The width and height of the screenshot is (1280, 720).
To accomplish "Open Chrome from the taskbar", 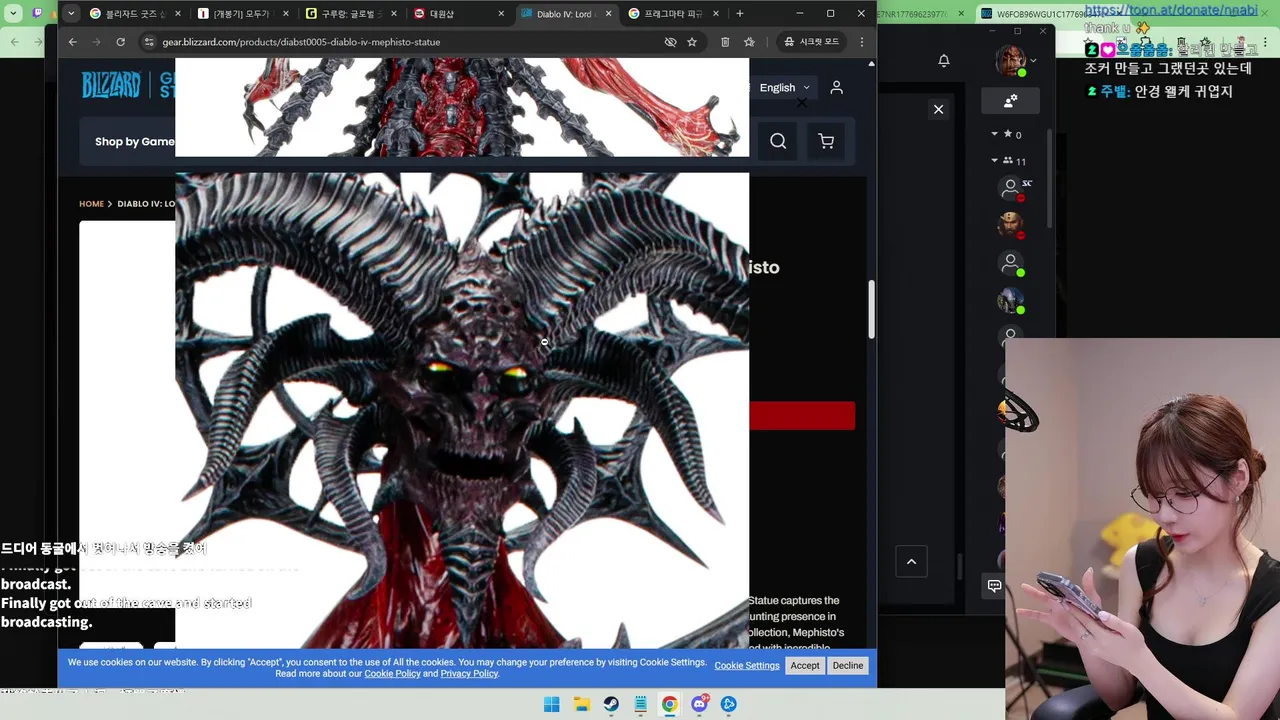I will [670, 704].
